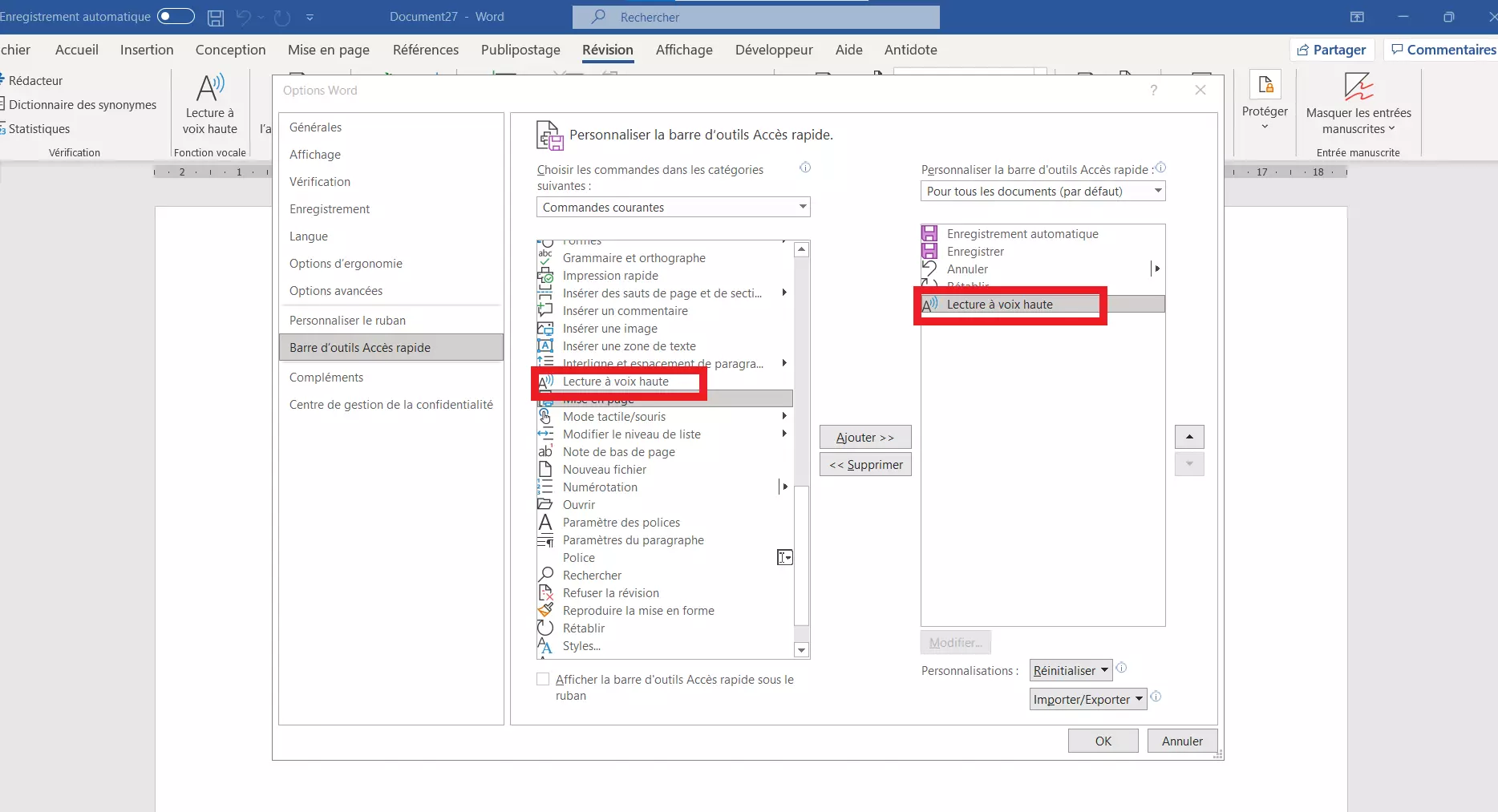Select Options avancées category
Screen dimensions: 1498x812
pyautogui.click(x=391, y=291)
